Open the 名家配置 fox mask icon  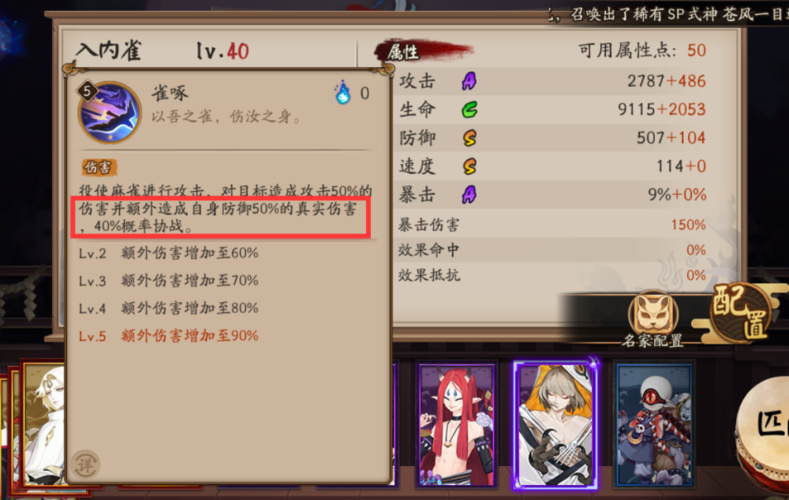tap(653, 314)
